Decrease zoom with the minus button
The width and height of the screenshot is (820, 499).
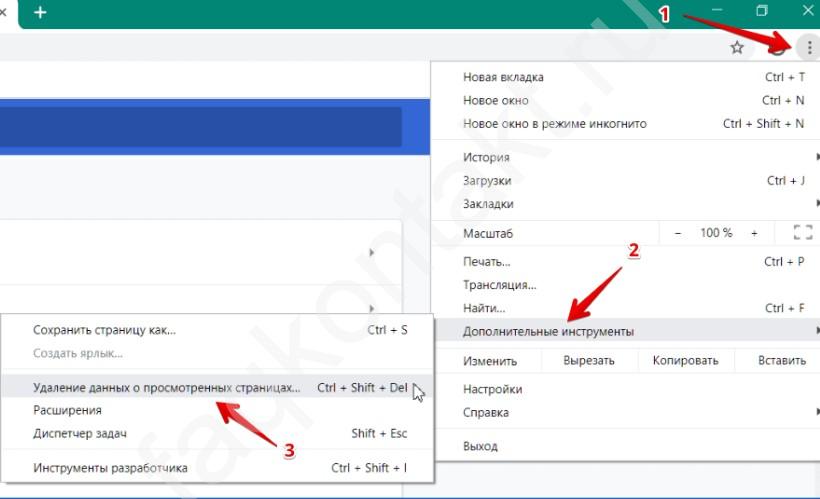click(x=678, y=233)
